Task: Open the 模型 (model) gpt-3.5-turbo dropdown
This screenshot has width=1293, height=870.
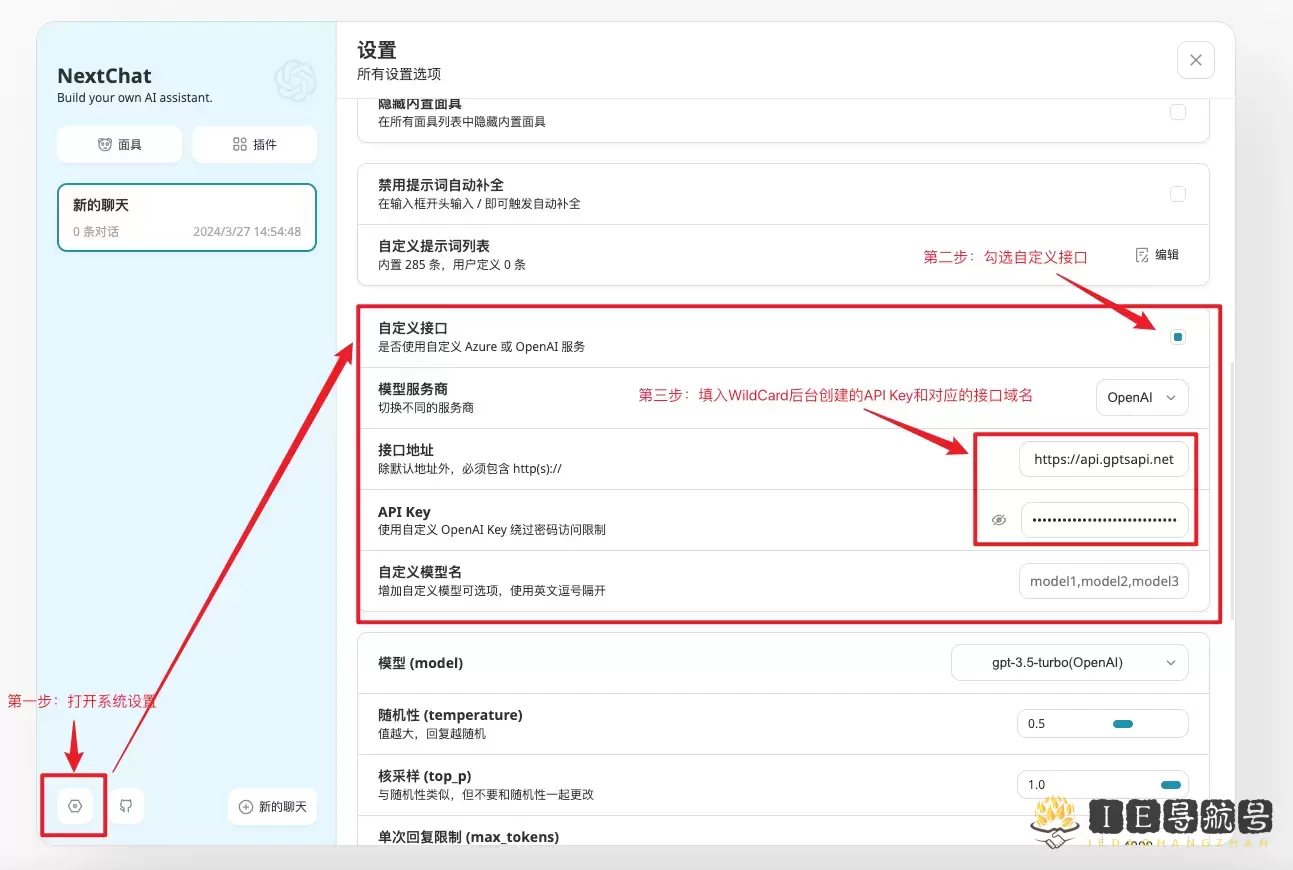Action: 1069,662
